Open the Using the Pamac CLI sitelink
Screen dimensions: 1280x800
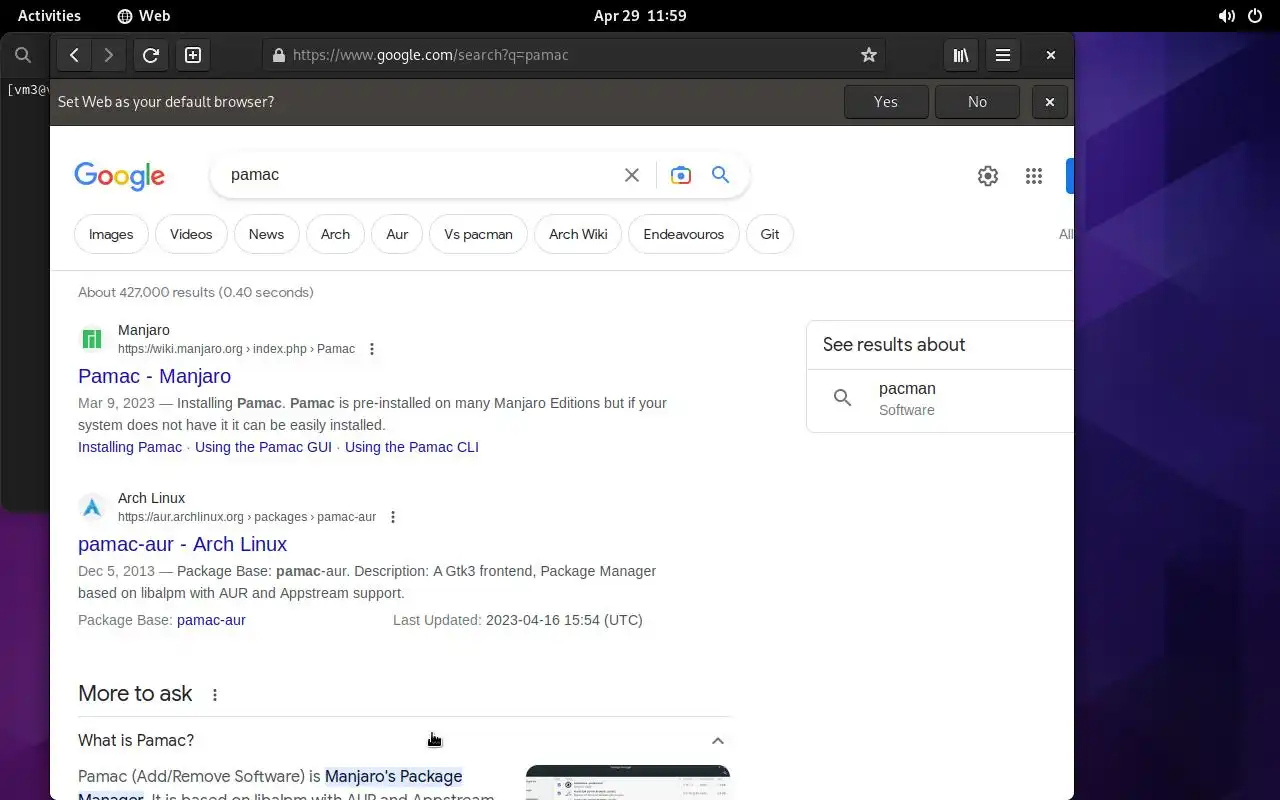point(412,447)
